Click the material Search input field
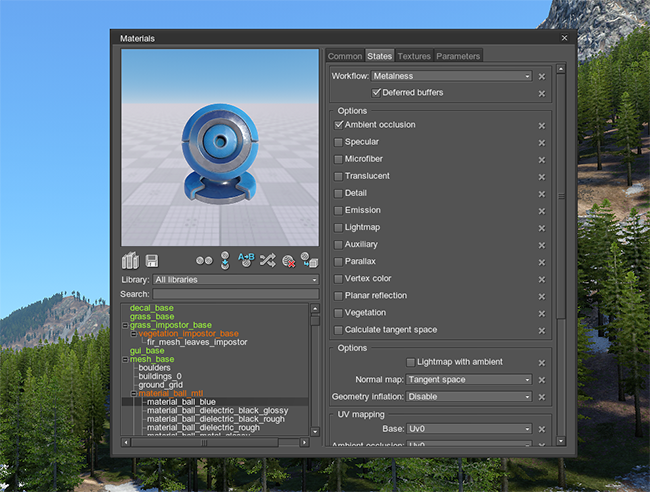This screenshot has height=492, width=650. (236, 294)
